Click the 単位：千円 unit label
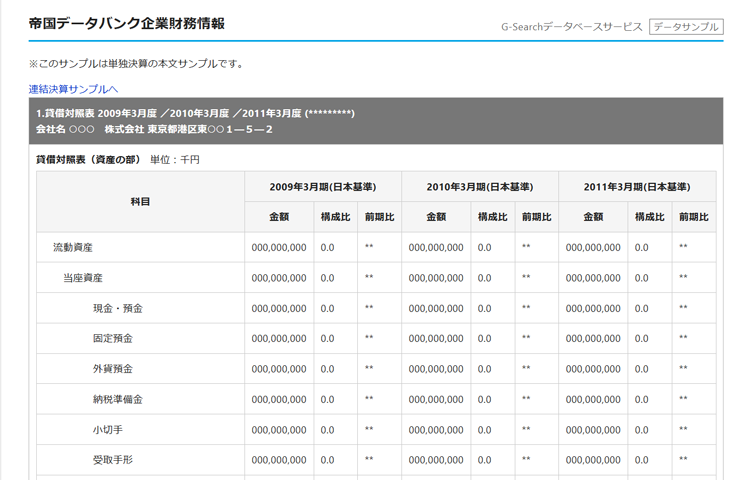Viewport: 750px width, 480px height. (175, 160)
